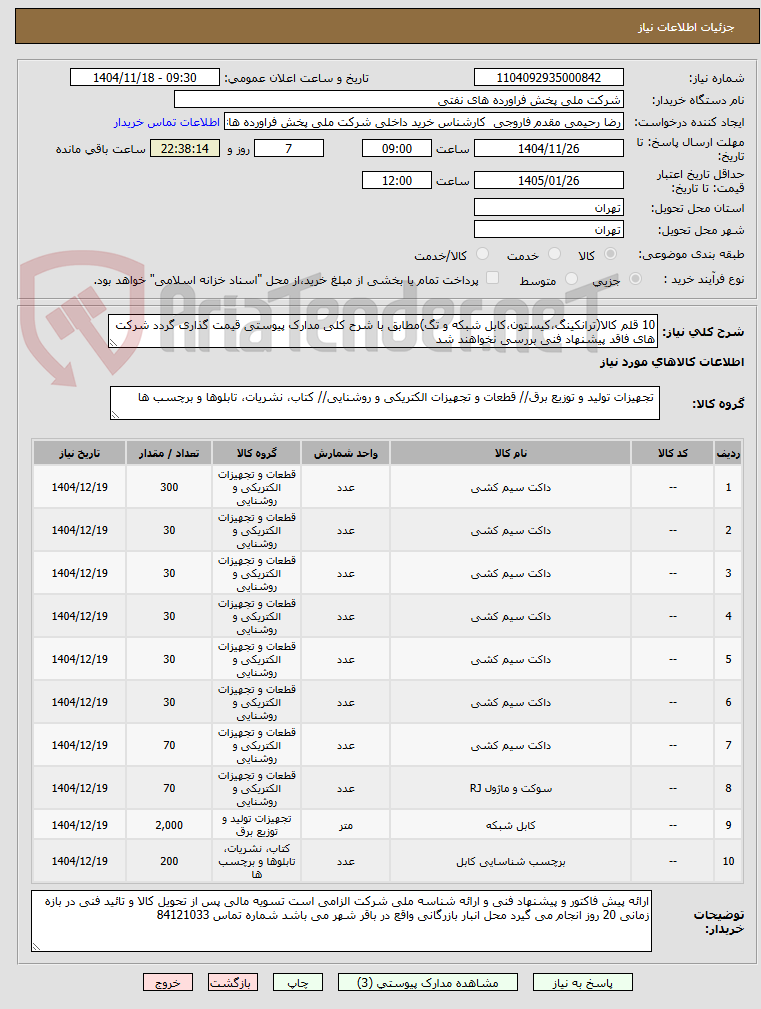Select the جزیی purchase type radio
The width and height of the screenshot is (761, 1009).
click(x=636, y=279)
